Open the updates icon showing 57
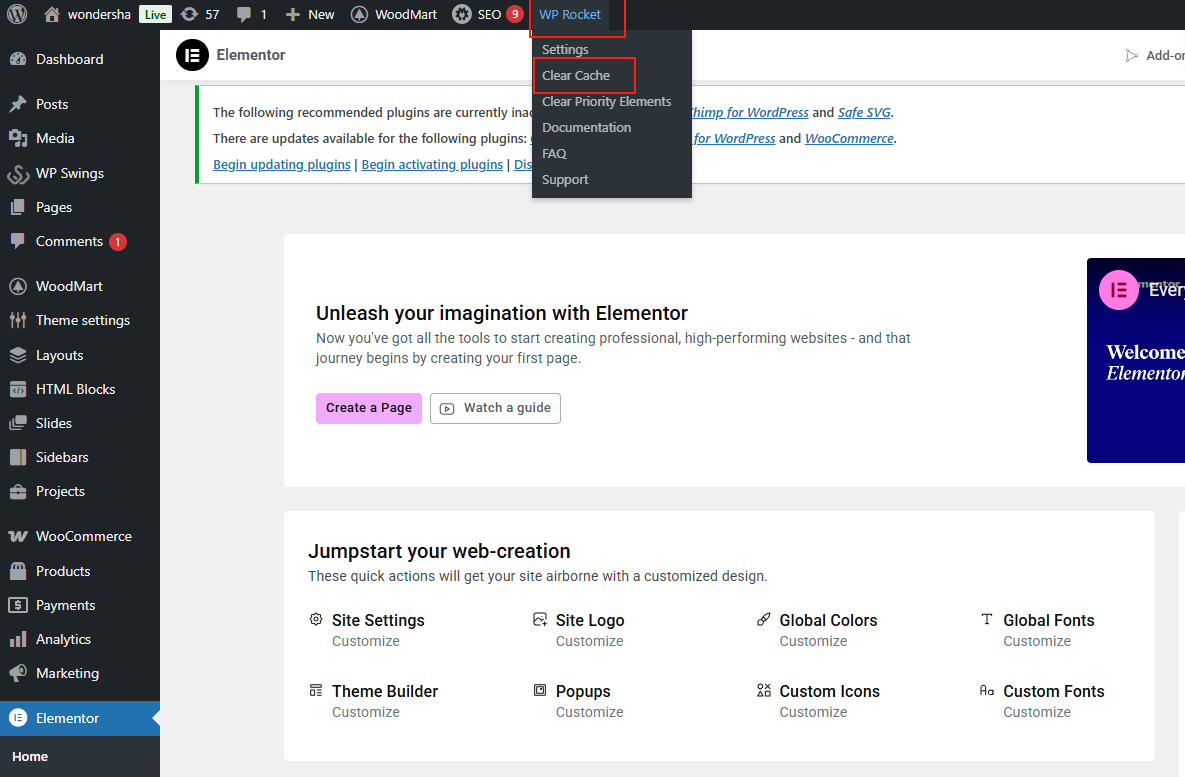Viewport: 1185px width, 777px height. tap(189, 14)
